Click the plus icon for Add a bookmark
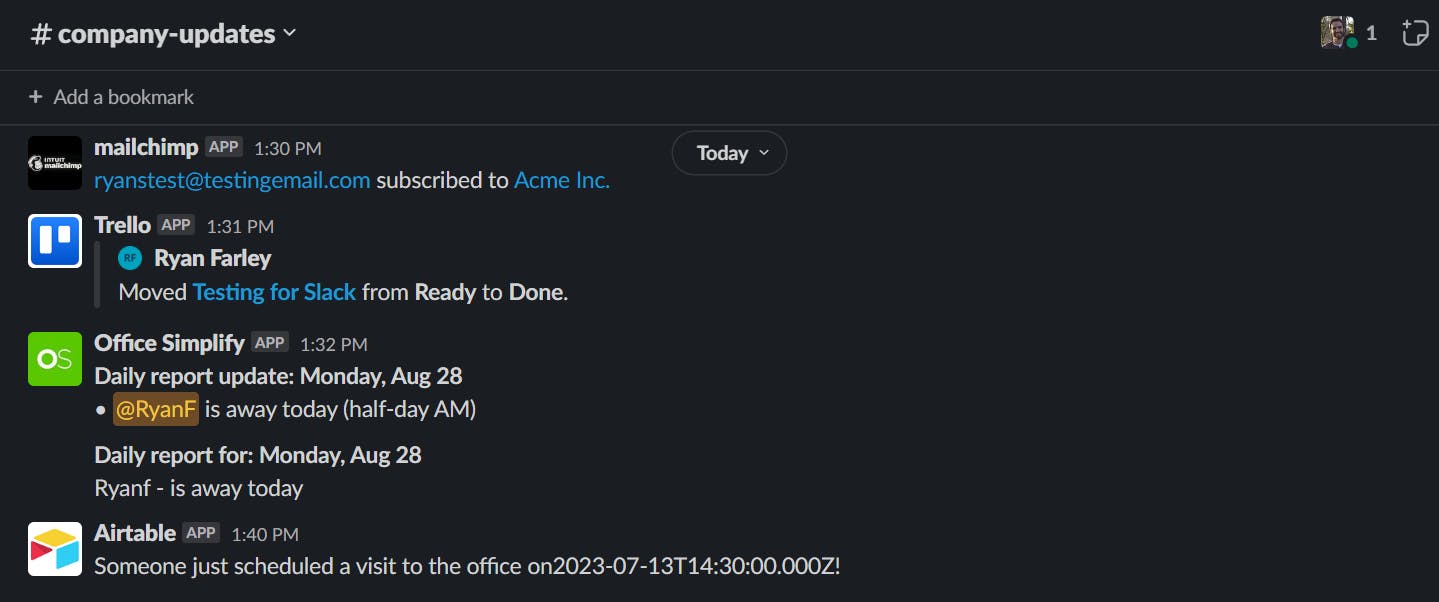1439x602 pixels. (x=36, y=97)
